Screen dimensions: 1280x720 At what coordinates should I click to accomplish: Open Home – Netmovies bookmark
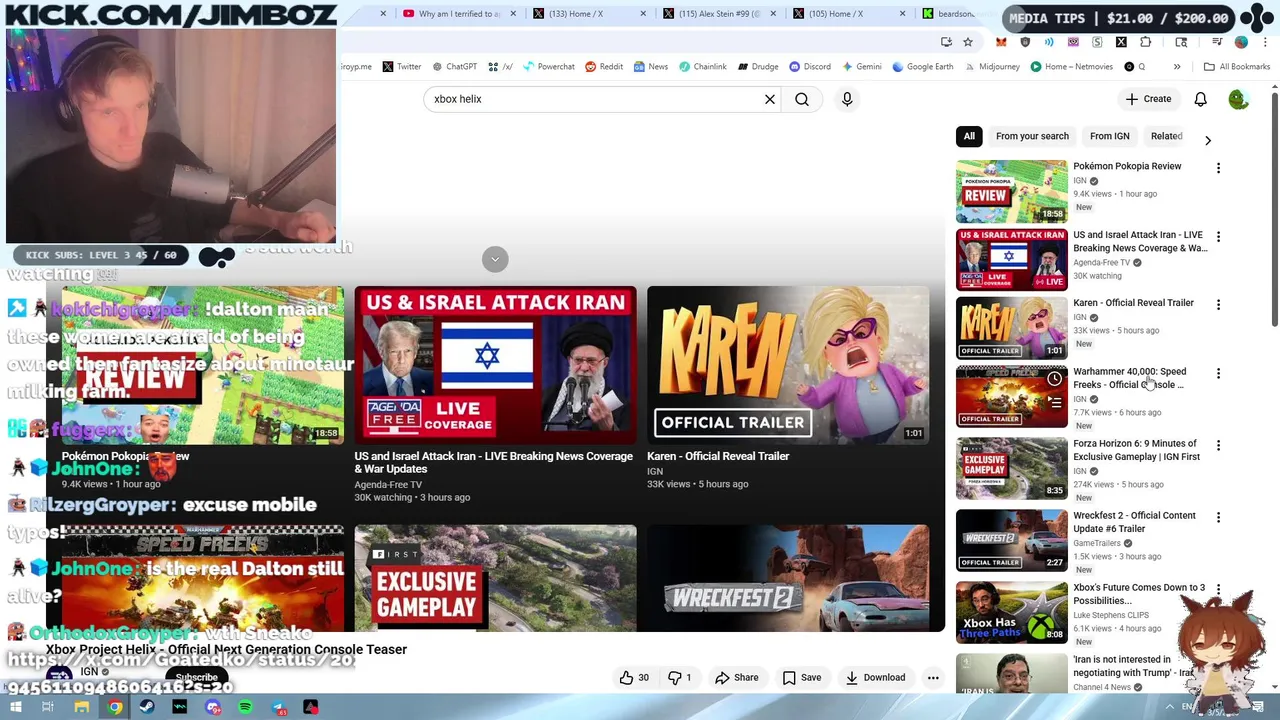point(1071,67)
